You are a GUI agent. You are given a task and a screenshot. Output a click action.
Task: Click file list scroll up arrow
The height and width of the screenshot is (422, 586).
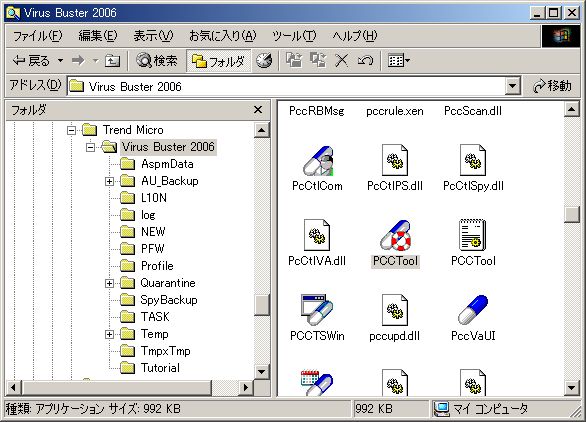572,110
